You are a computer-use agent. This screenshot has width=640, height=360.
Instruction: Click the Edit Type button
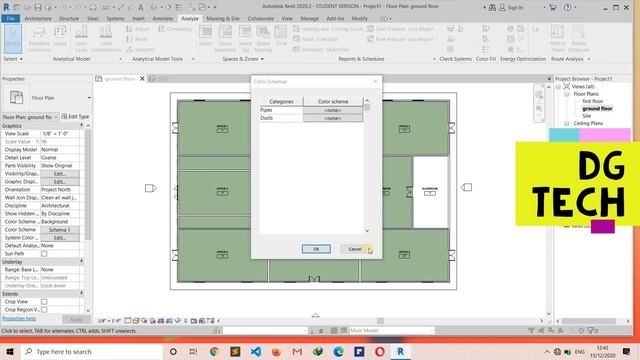click(75, 117)
